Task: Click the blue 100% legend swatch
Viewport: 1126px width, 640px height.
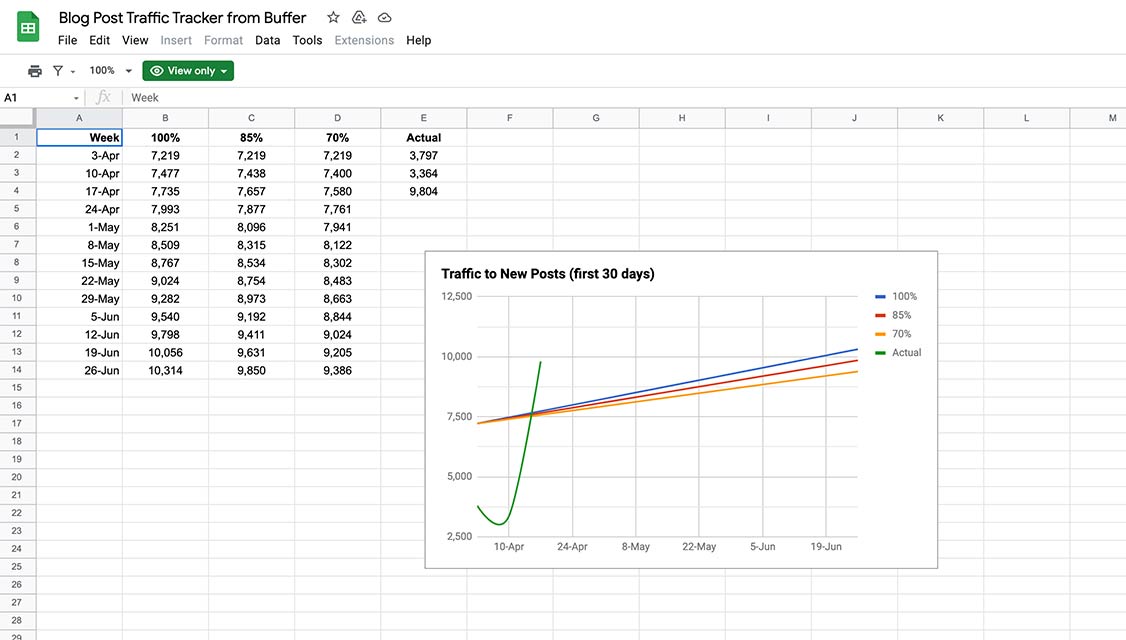Action: click(880, 297)
